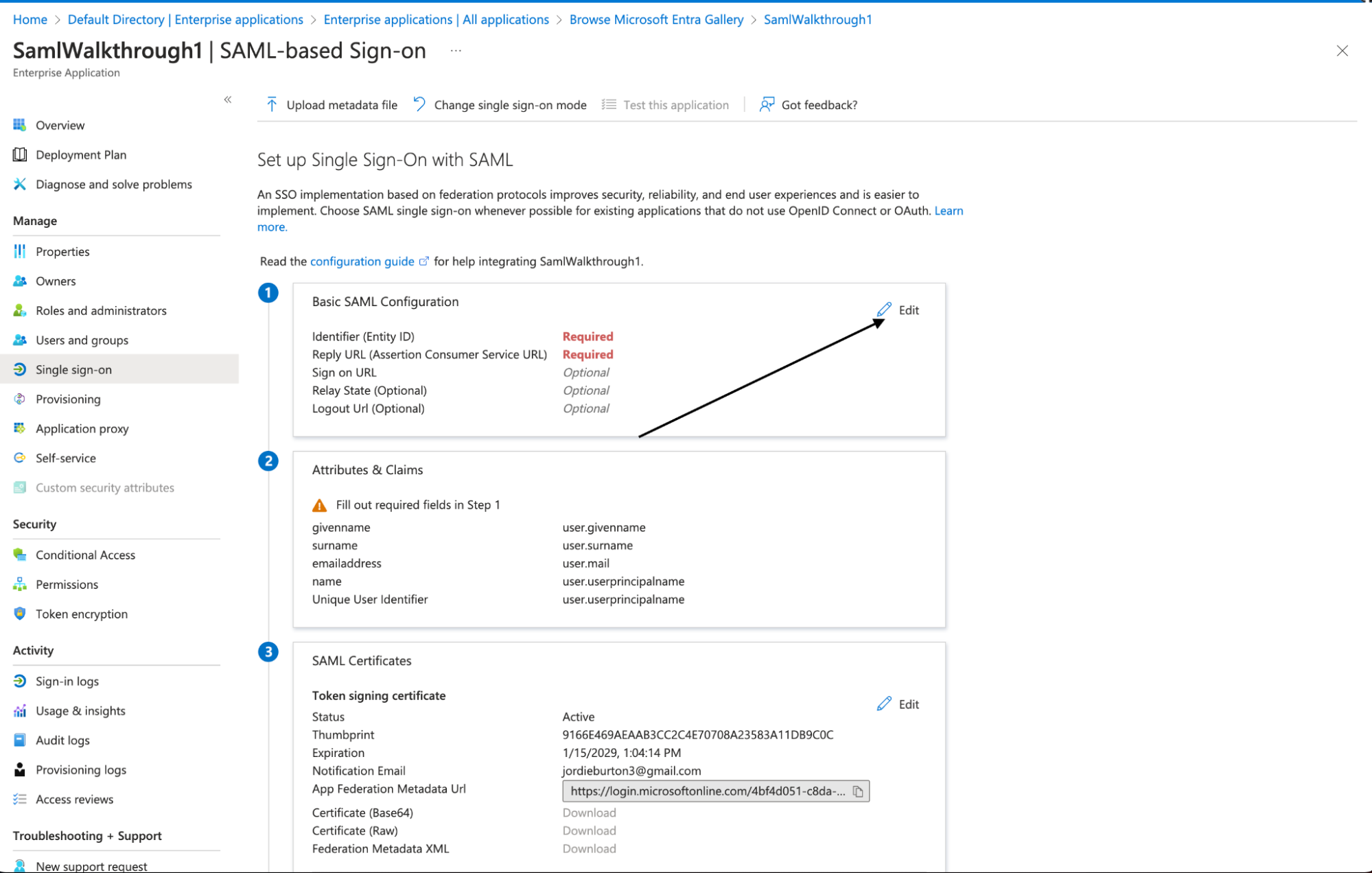Image resolution: width=1372 pixels, height=873 pixels.
Task: Click Upload metadata file button
Action: [332, 104]
